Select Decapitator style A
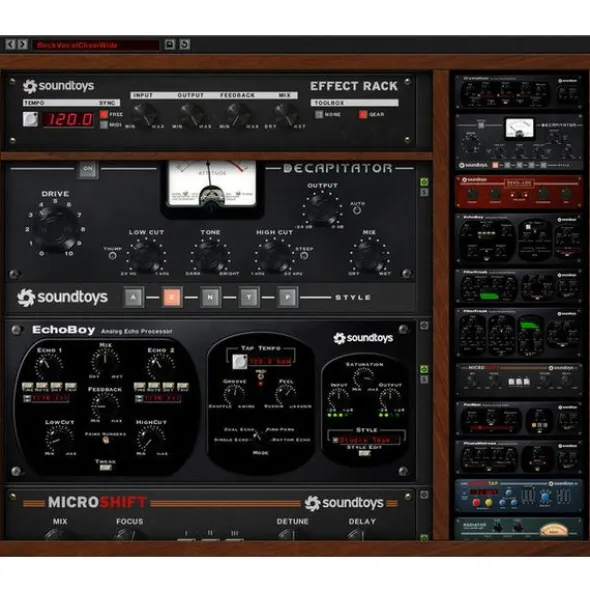The image size is (590, 591). point(133,297)
